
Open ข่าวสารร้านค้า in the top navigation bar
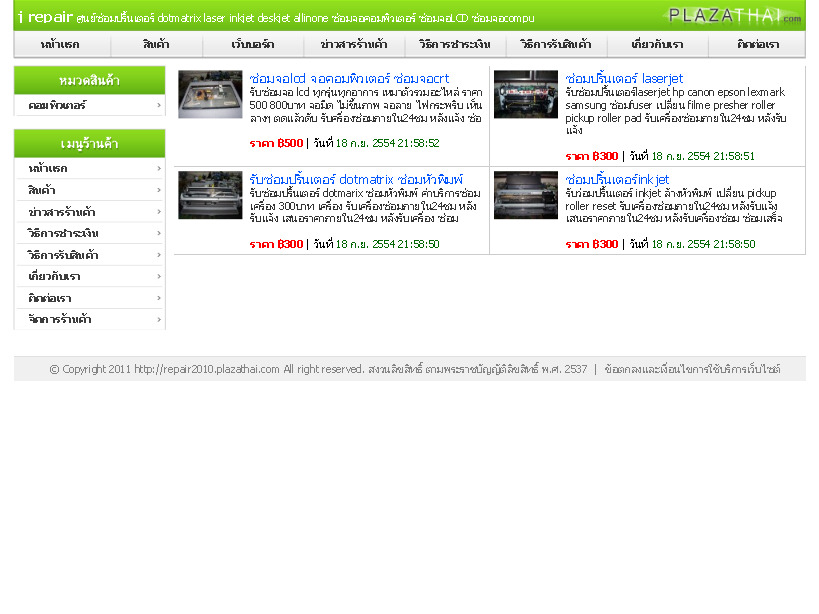[354, 44]
